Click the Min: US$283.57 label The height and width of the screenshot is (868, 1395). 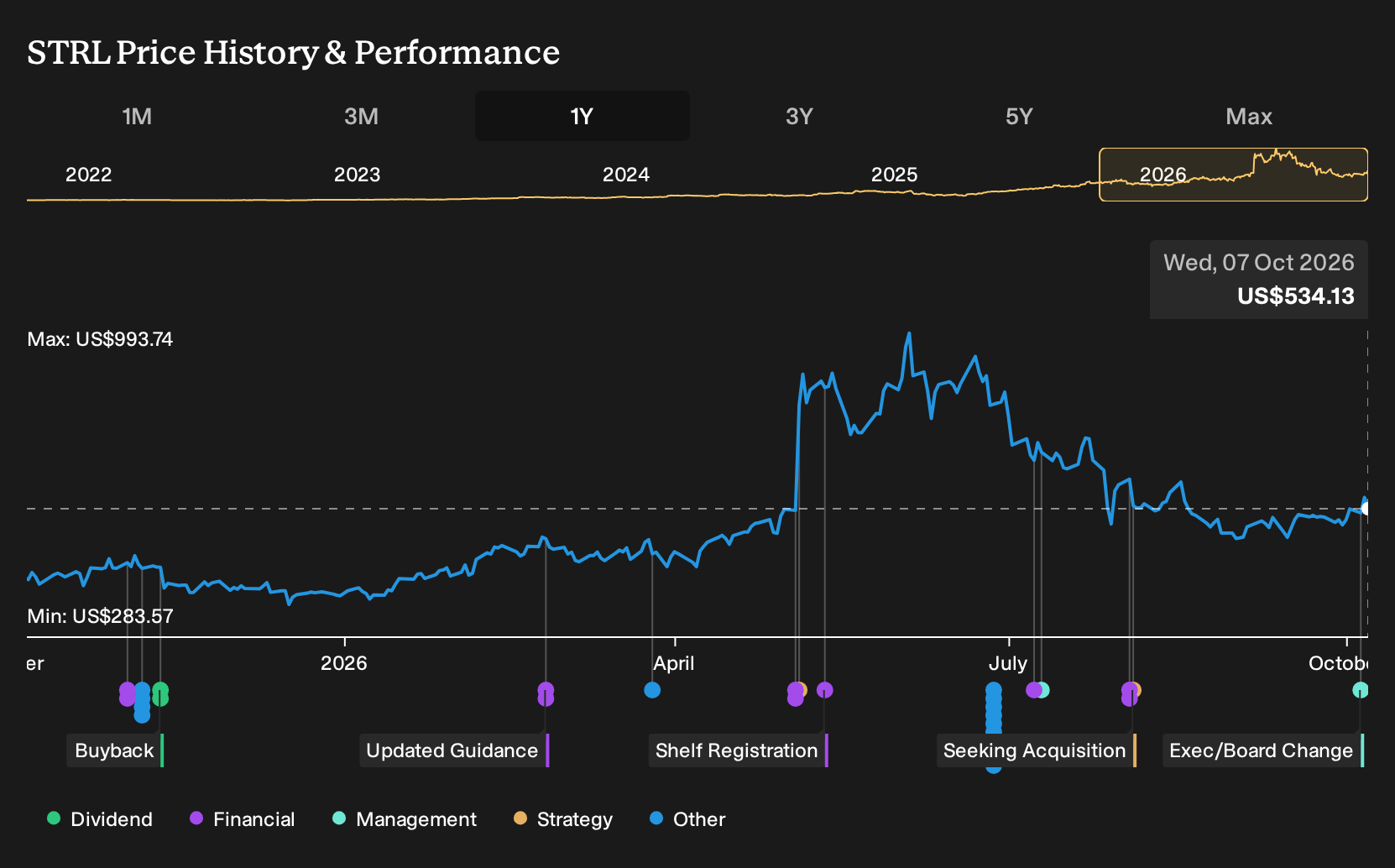pyautogui.click(x=100, y=616)
